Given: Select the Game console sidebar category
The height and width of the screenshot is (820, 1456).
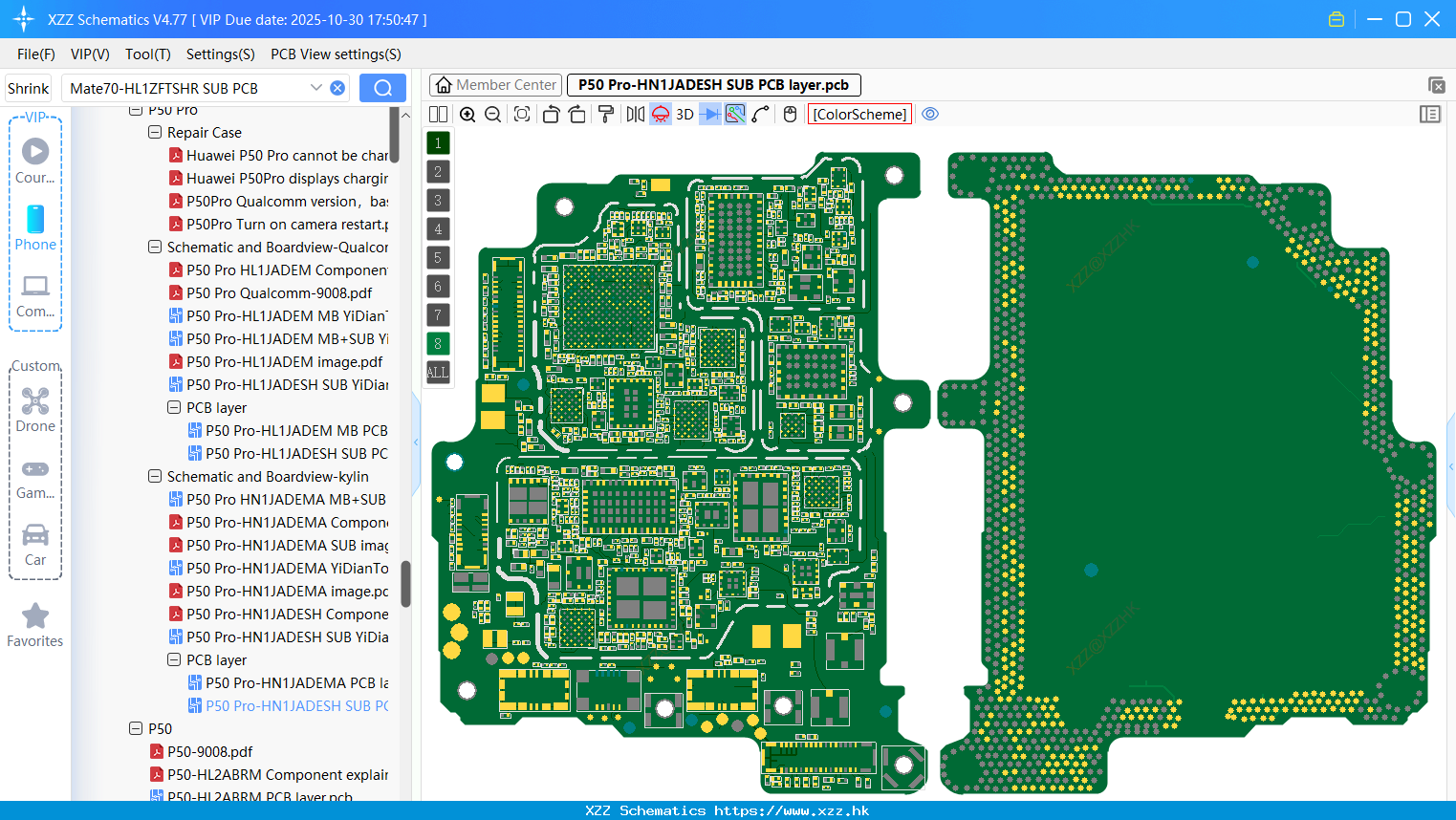Looking at the screenshot, I should click(x=35, y=477).
